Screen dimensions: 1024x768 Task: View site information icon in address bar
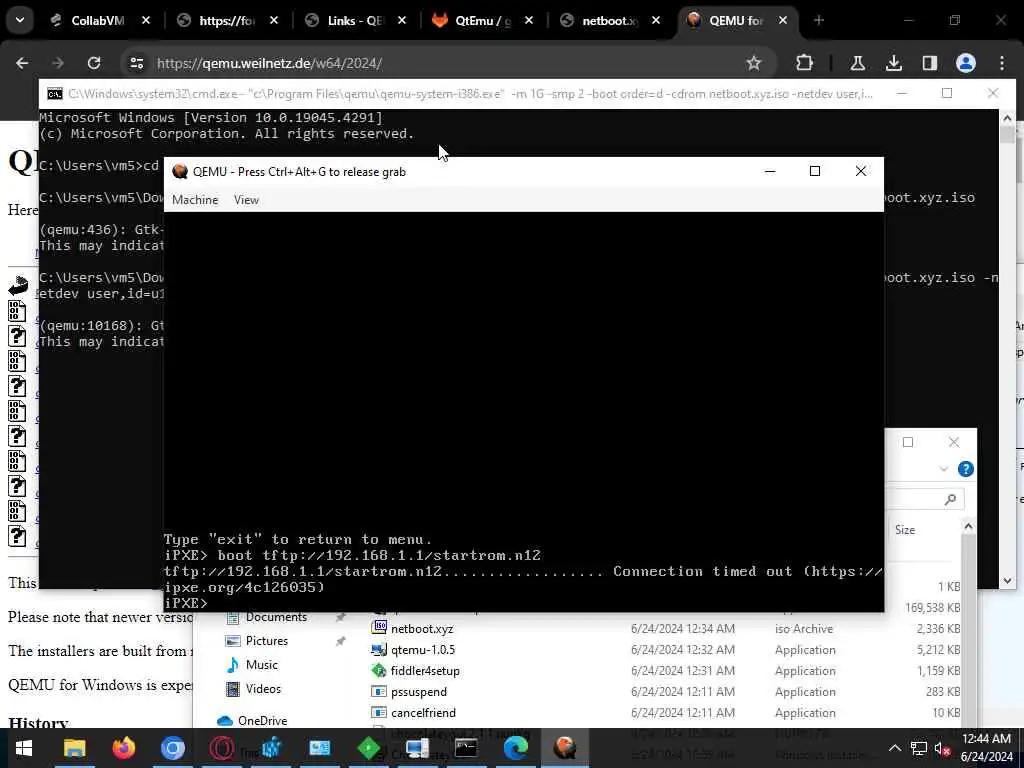[136, 63]
